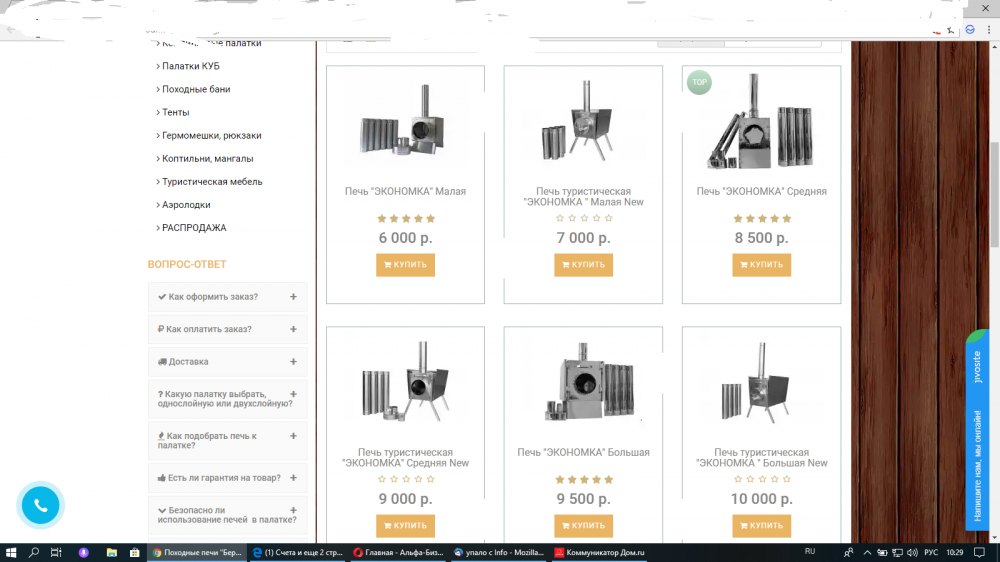Open the Windows Start menu
The image size is (1000, 562).
pos(12,552)
